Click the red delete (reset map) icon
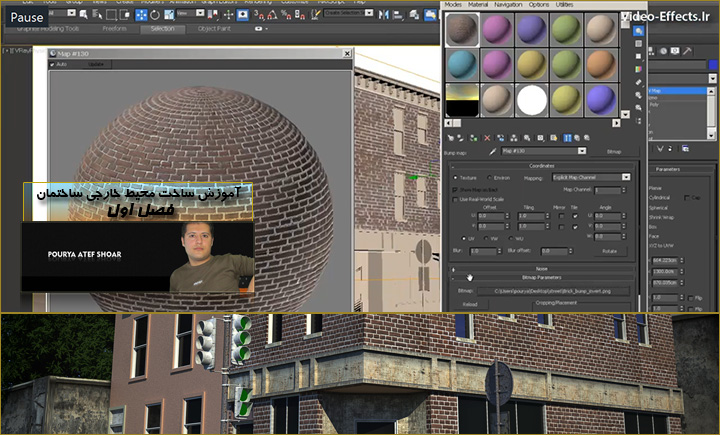Screen dimensions: 720x435 coord(489,137)
